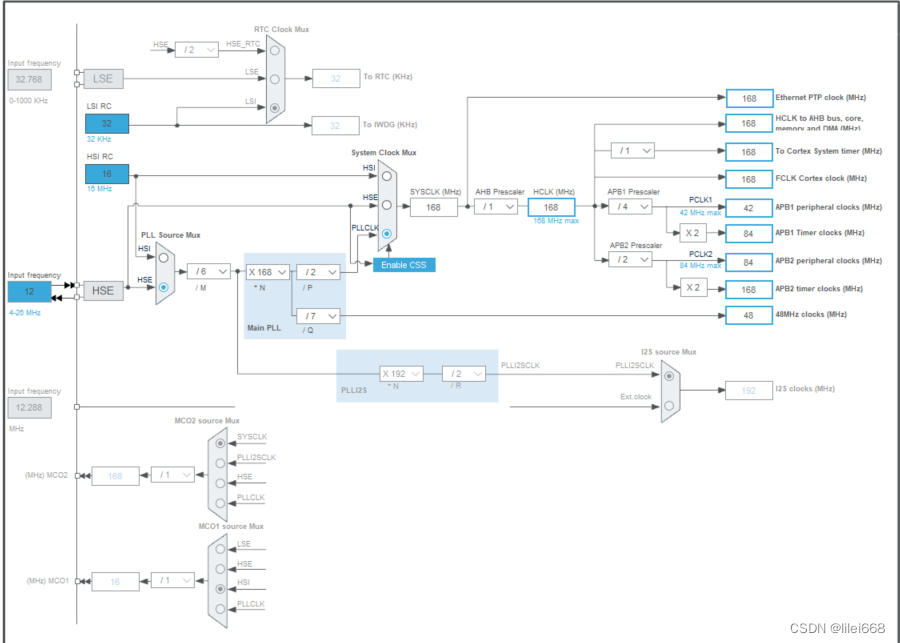Select HSI in System Clock Mux
The height and width of the screenshot is (643, 900).
click(387, 176)
